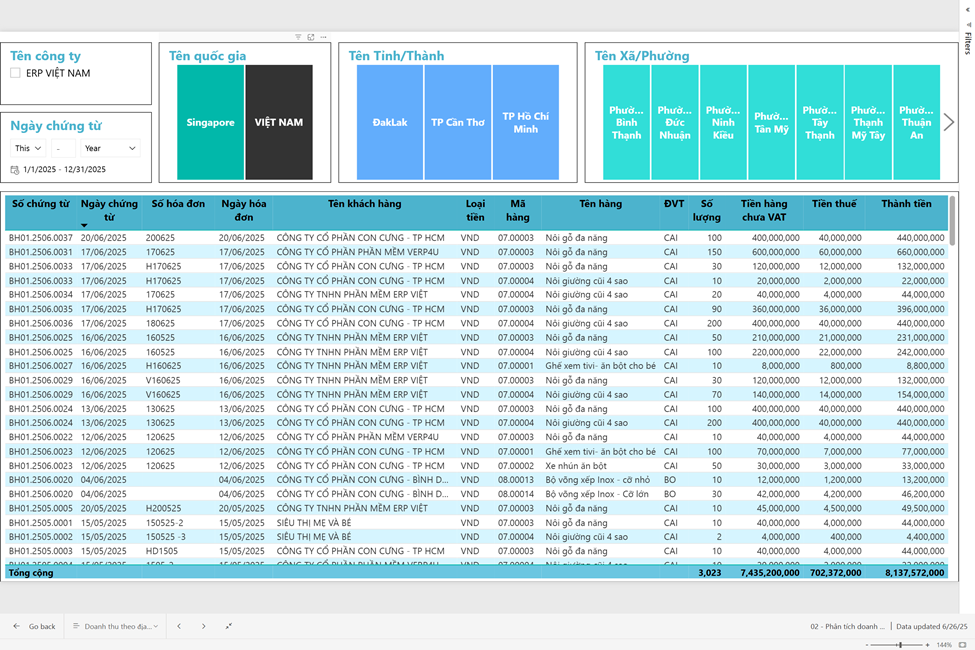The image size is (975, 650).
Task: Click the focus mode icon above Tên quốc gia
Action: click(311, 37)
